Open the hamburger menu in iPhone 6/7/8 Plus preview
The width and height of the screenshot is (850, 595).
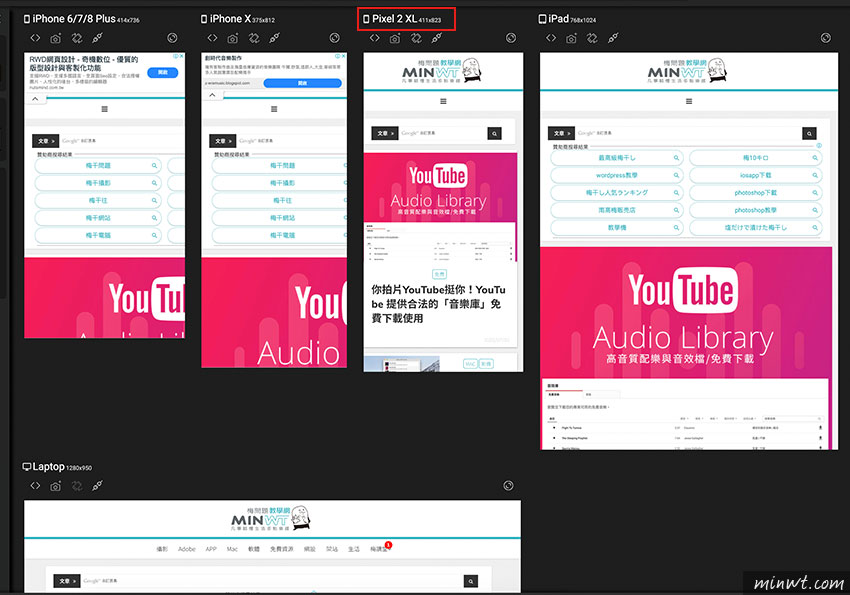click(x=105, y=109)
